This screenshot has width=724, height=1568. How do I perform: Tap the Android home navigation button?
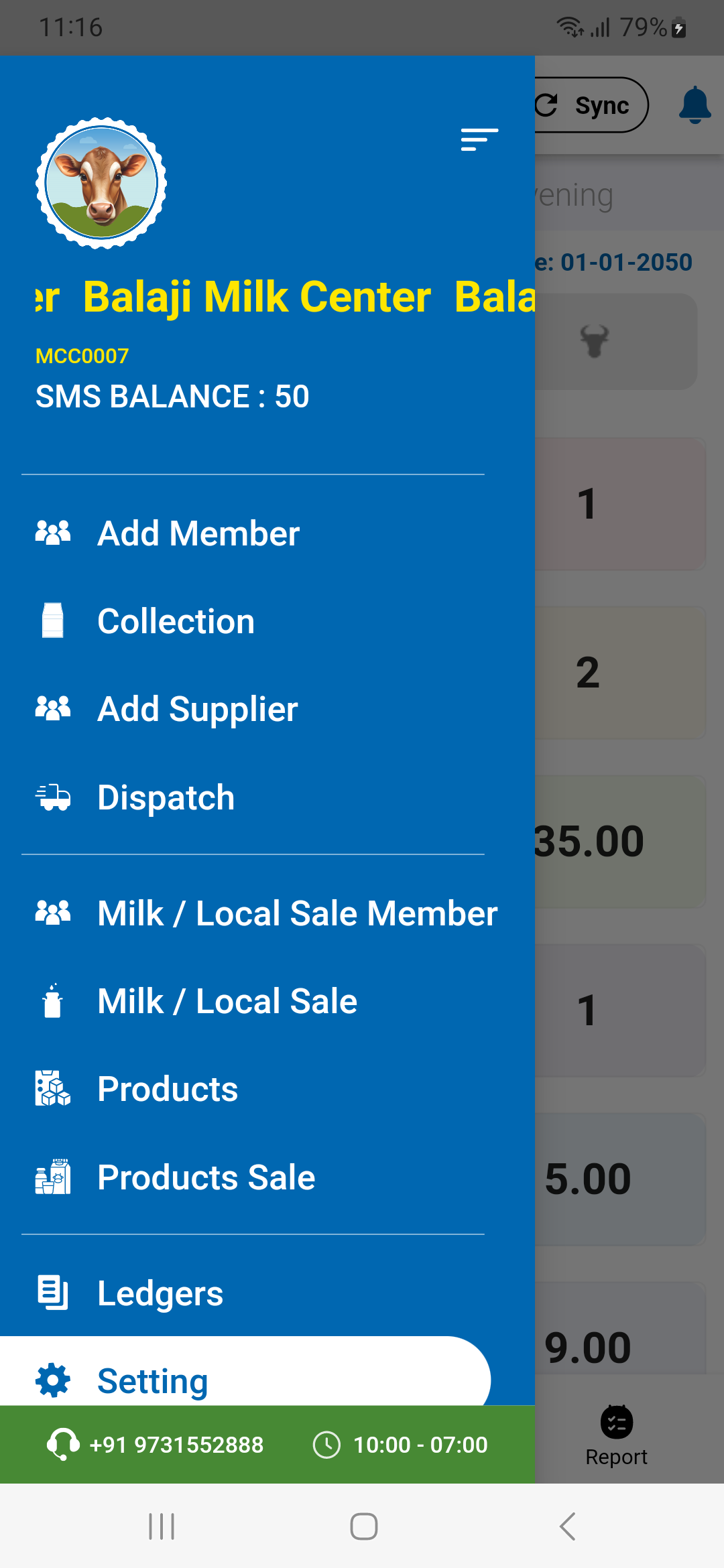click(x=364, y=1526)
